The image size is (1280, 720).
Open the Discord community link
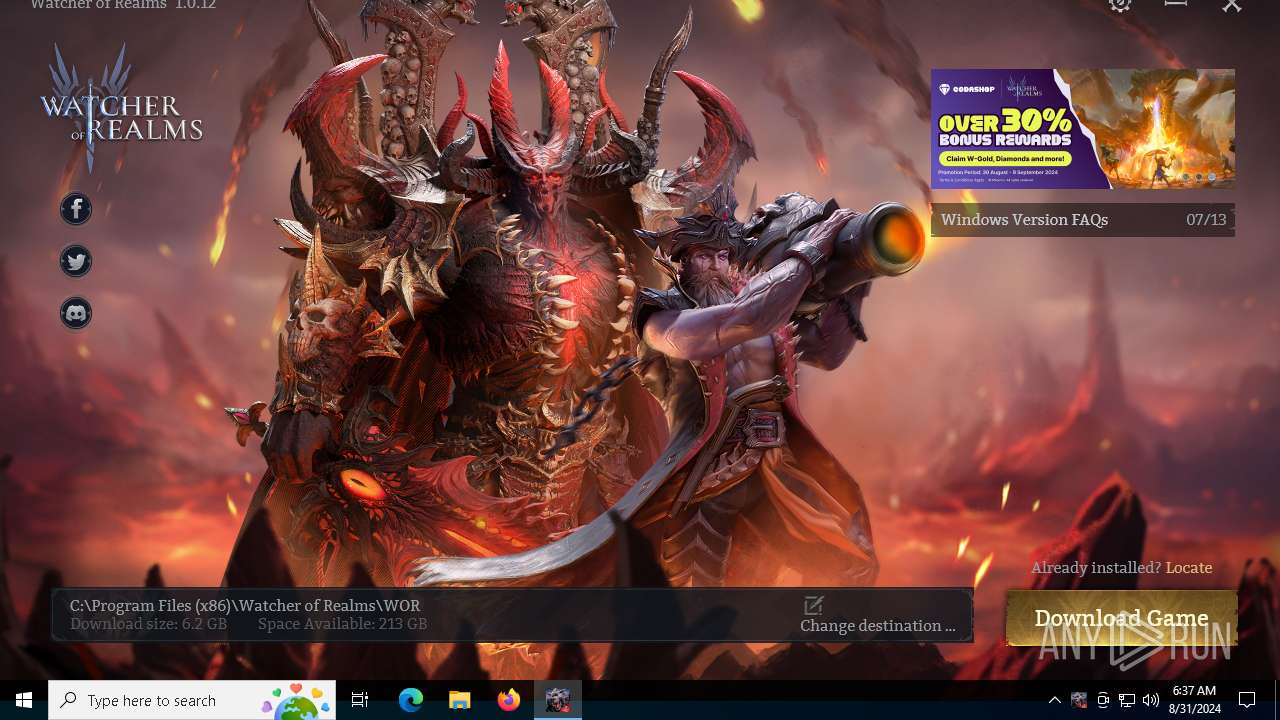(76, 313)
